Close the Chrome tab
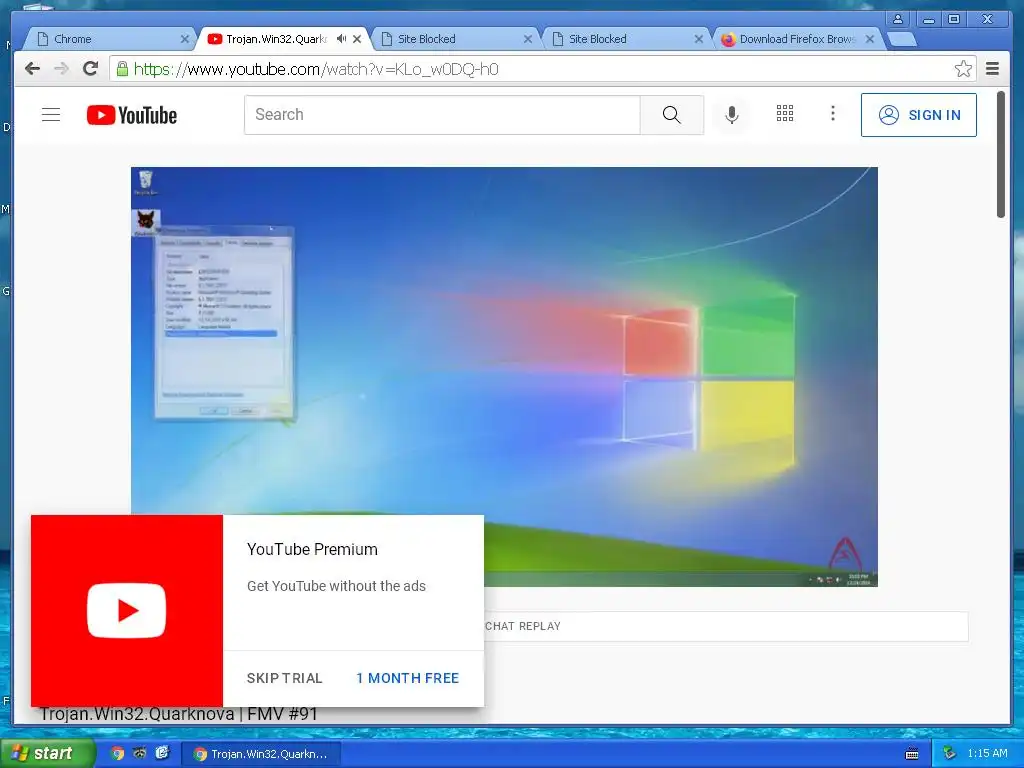 click(x=185, y=39)
